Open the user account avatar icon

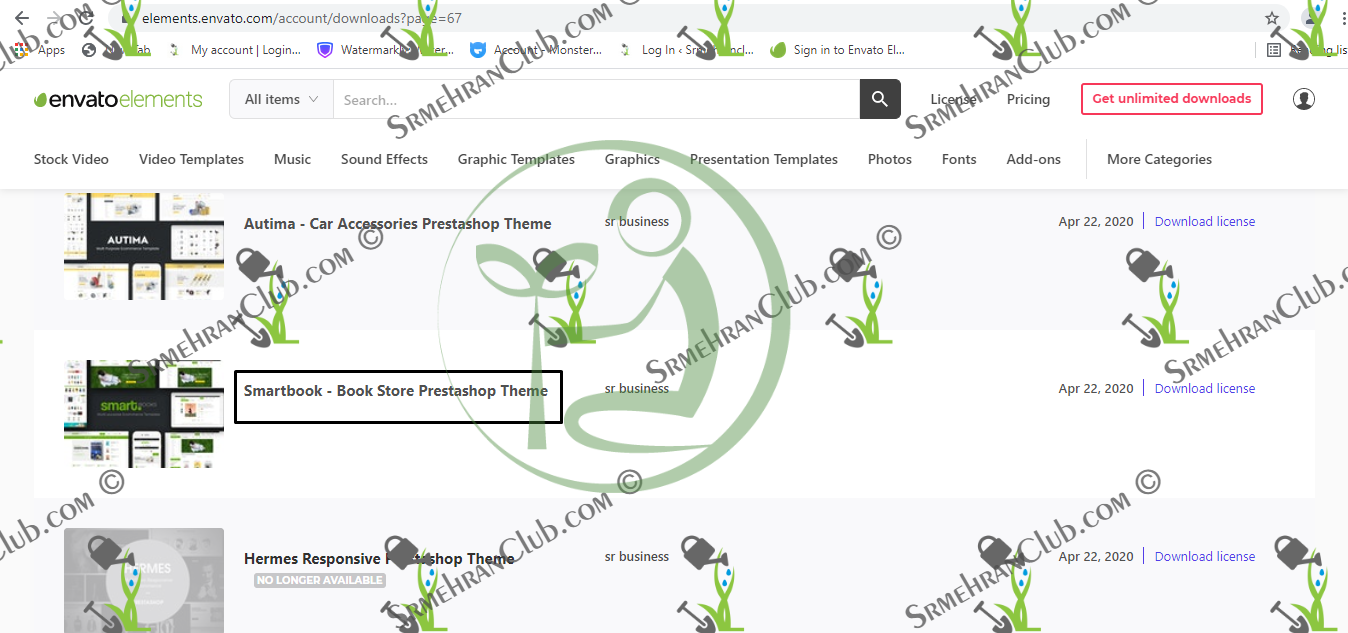pos(1304,99)
